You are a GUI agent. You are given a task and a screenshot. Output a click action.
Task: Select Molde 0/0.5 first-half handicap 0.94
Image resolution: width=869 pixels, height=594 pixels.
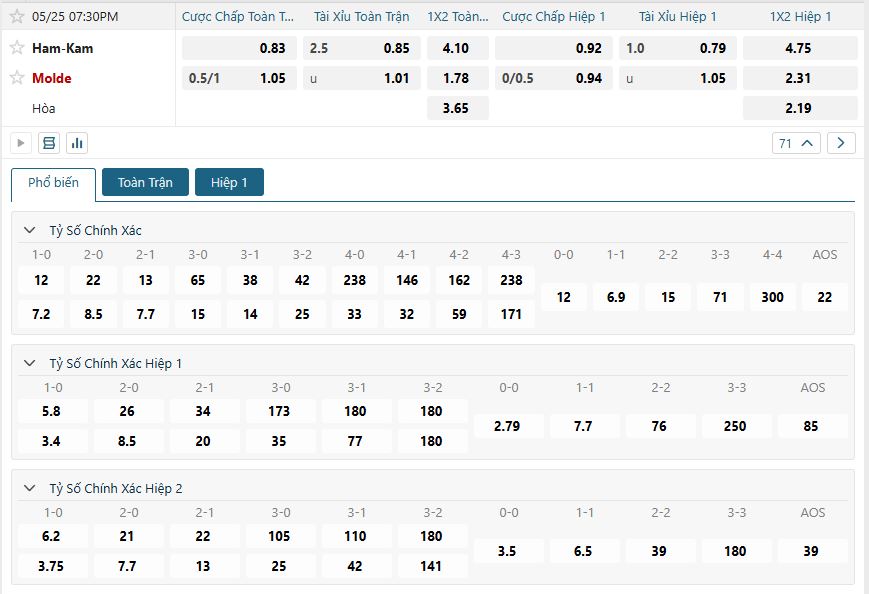tap(554, 78)
